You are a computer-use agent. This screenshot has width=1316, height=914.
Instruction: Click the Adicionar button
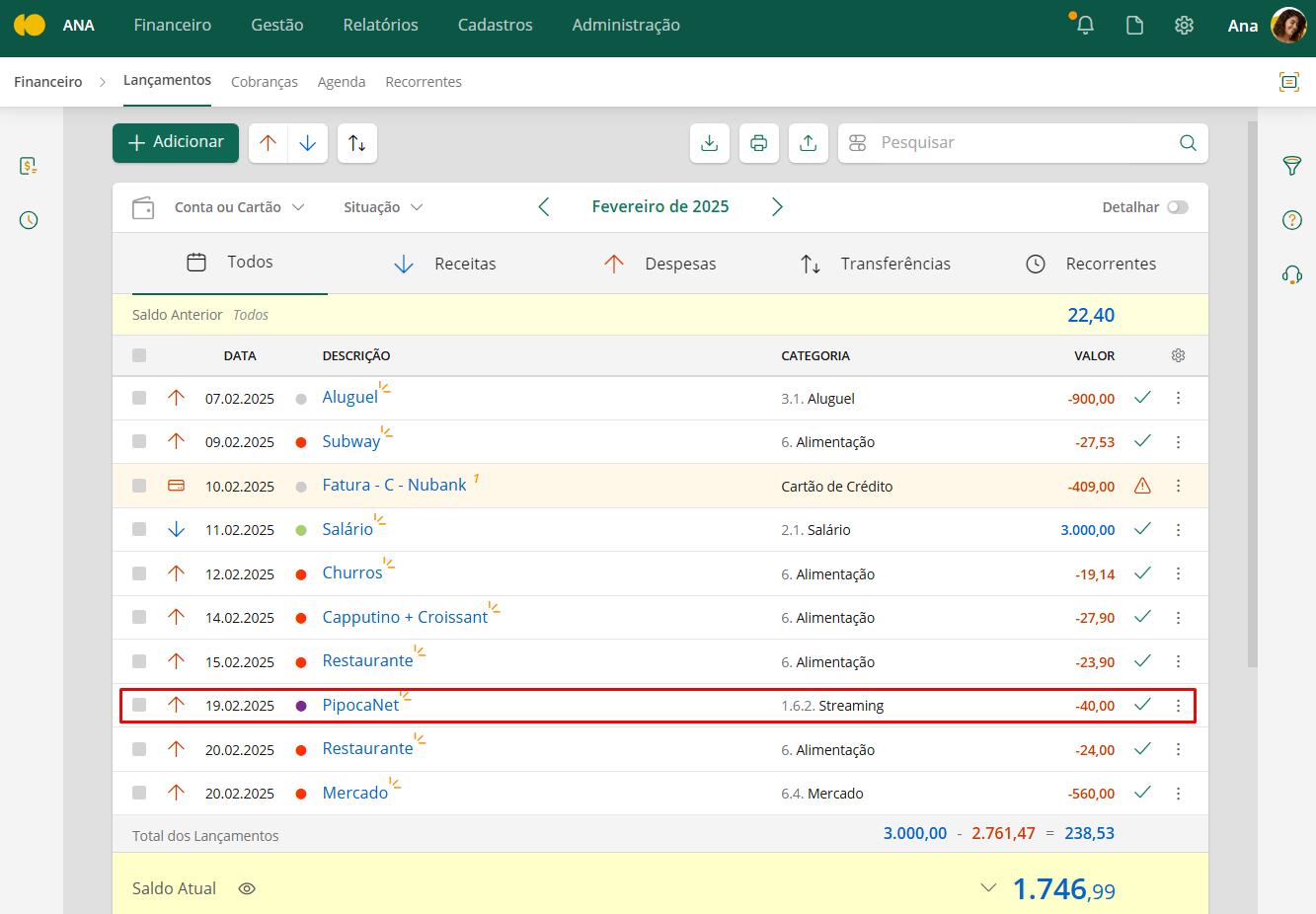[176, 142]
